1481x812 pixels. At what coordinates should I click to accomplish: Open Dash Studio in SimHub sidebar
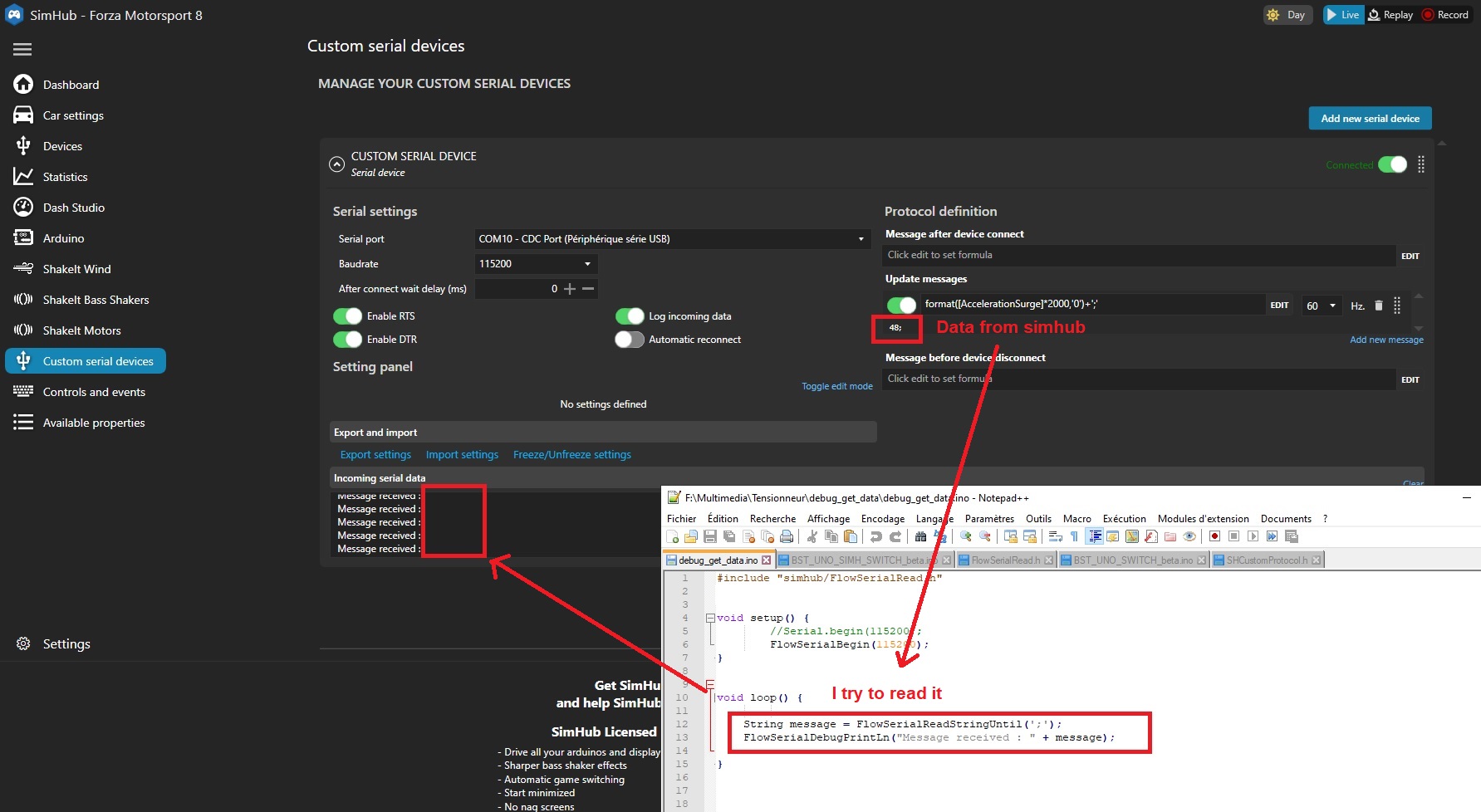coord(74,208)
